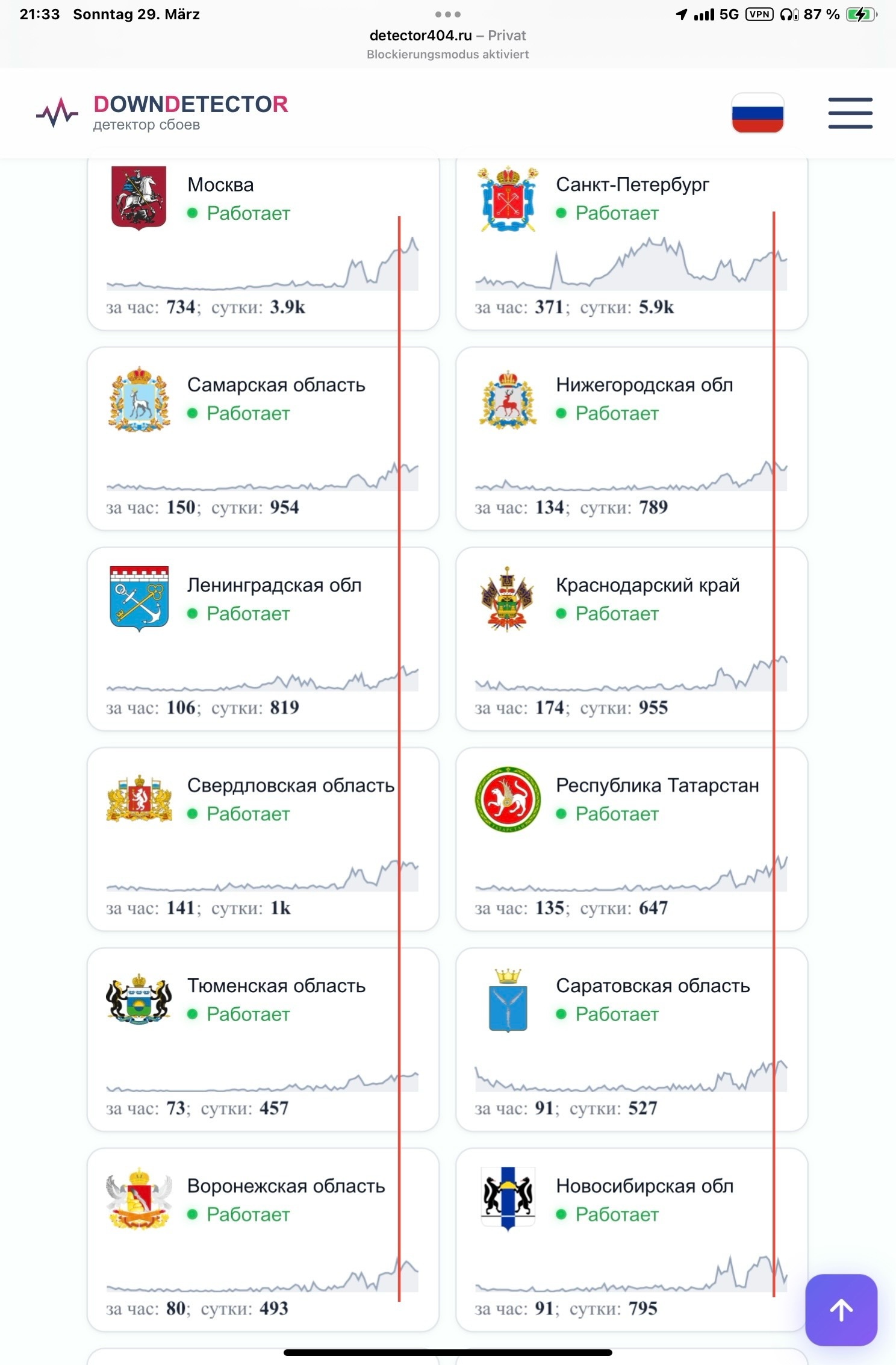Tap the detector404.ru address bar
The width and height of the screenshot is (896, 1365).
(x=447, y=36)
